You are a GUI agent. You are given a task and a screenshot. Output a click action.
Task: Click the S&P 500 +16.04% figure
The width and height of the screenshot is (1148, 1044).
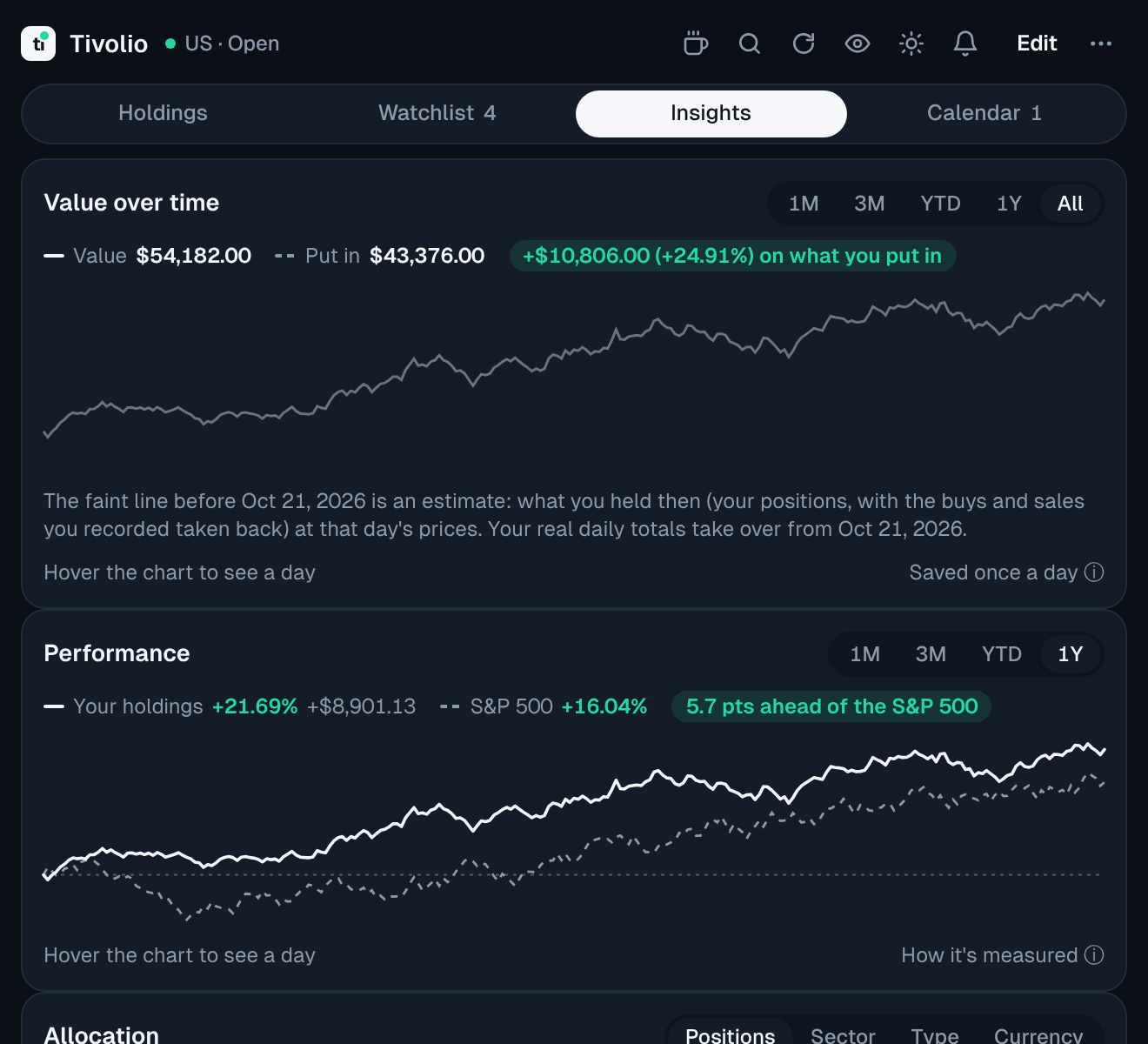[604, 706]
